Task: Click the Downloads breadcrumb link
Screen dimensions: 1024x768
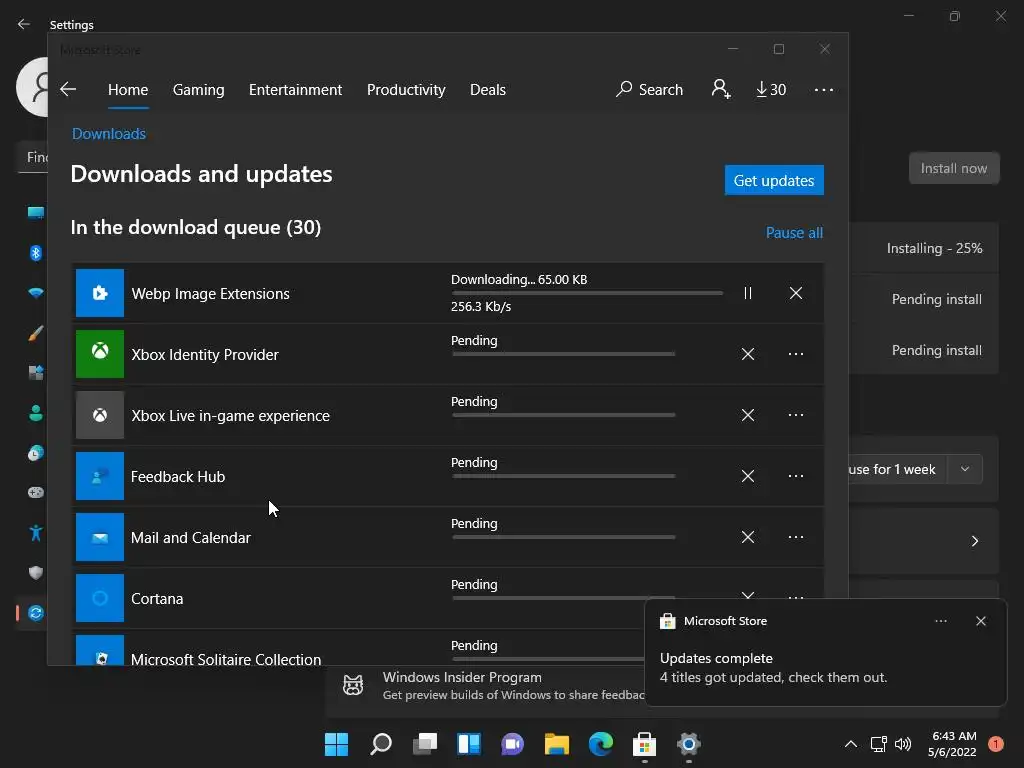Action: tap(109, 134)
